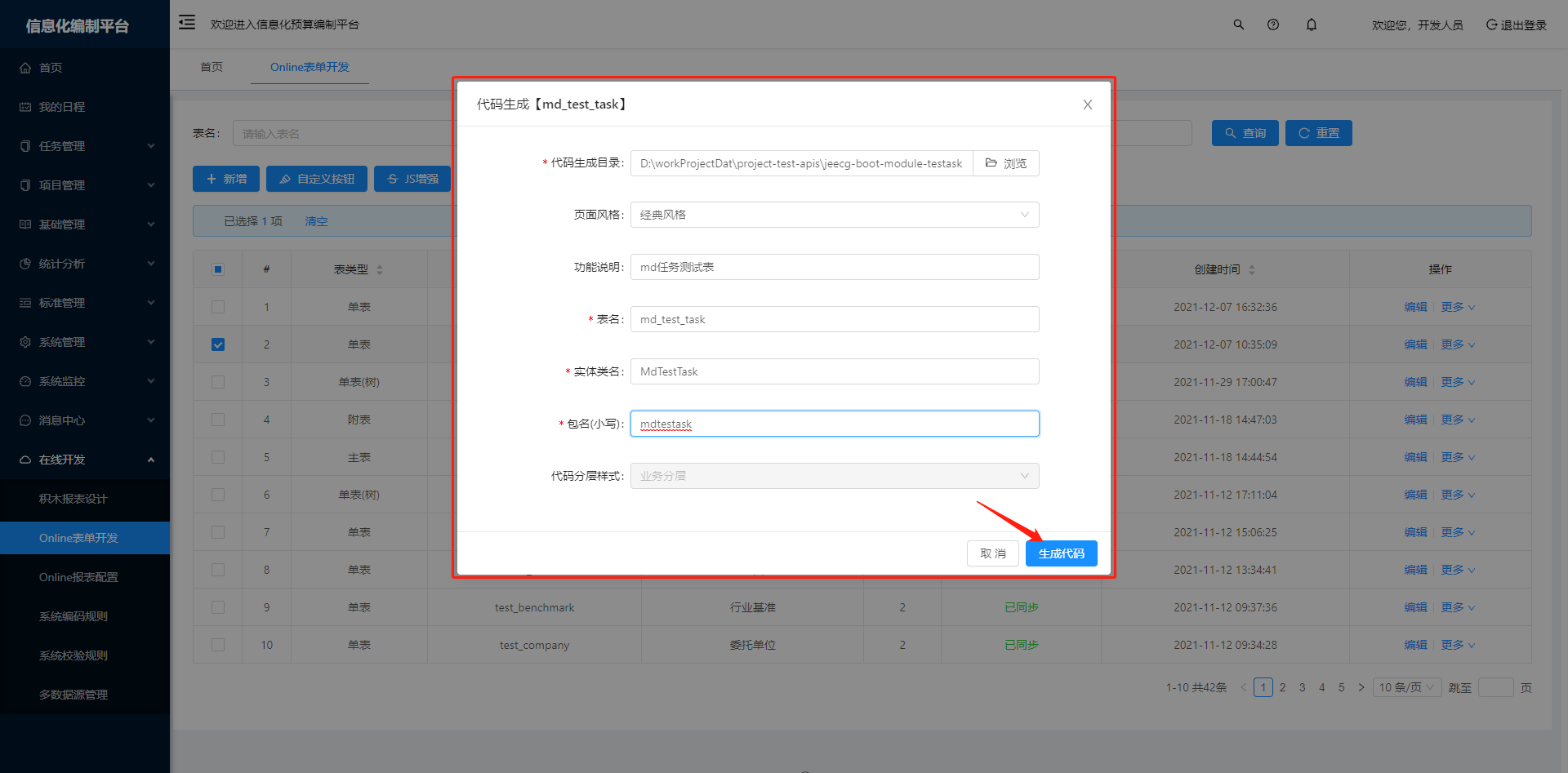Click the 系统管理 gear icon in sidebar
Viewport: 1568px width, 773px height.
click(x=25, y=342)
